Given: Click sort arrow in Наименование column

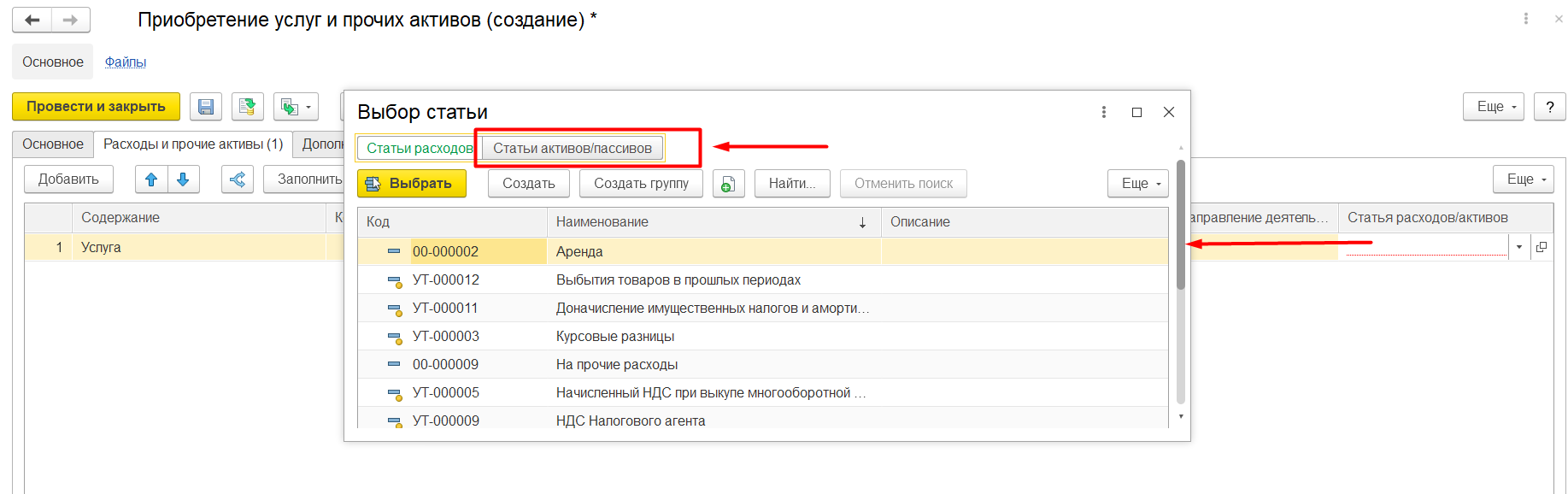Looking at the screenshot, I should click(863, 222).
